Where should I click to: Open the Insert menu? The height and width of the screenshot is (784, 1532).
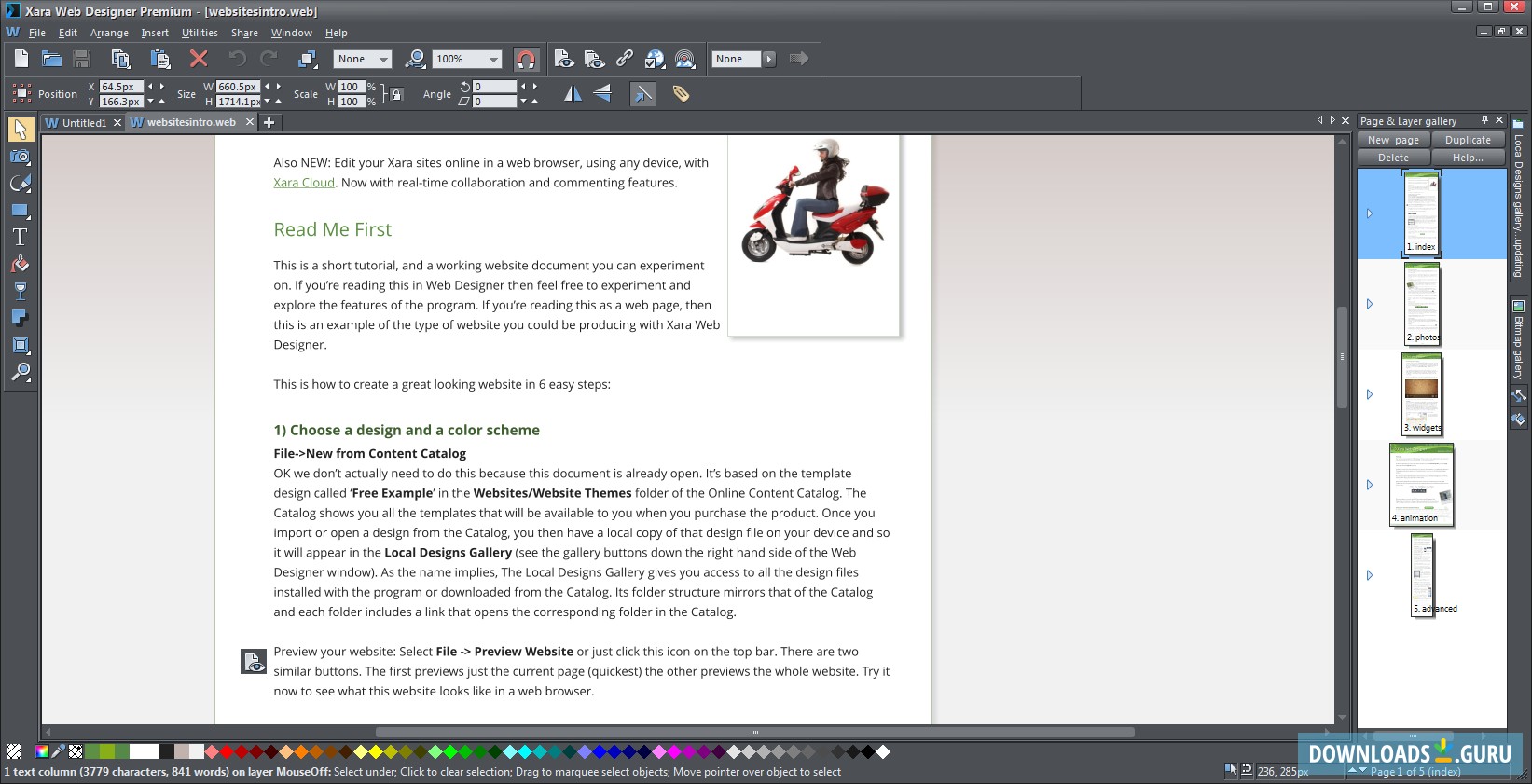pos(155,33)
